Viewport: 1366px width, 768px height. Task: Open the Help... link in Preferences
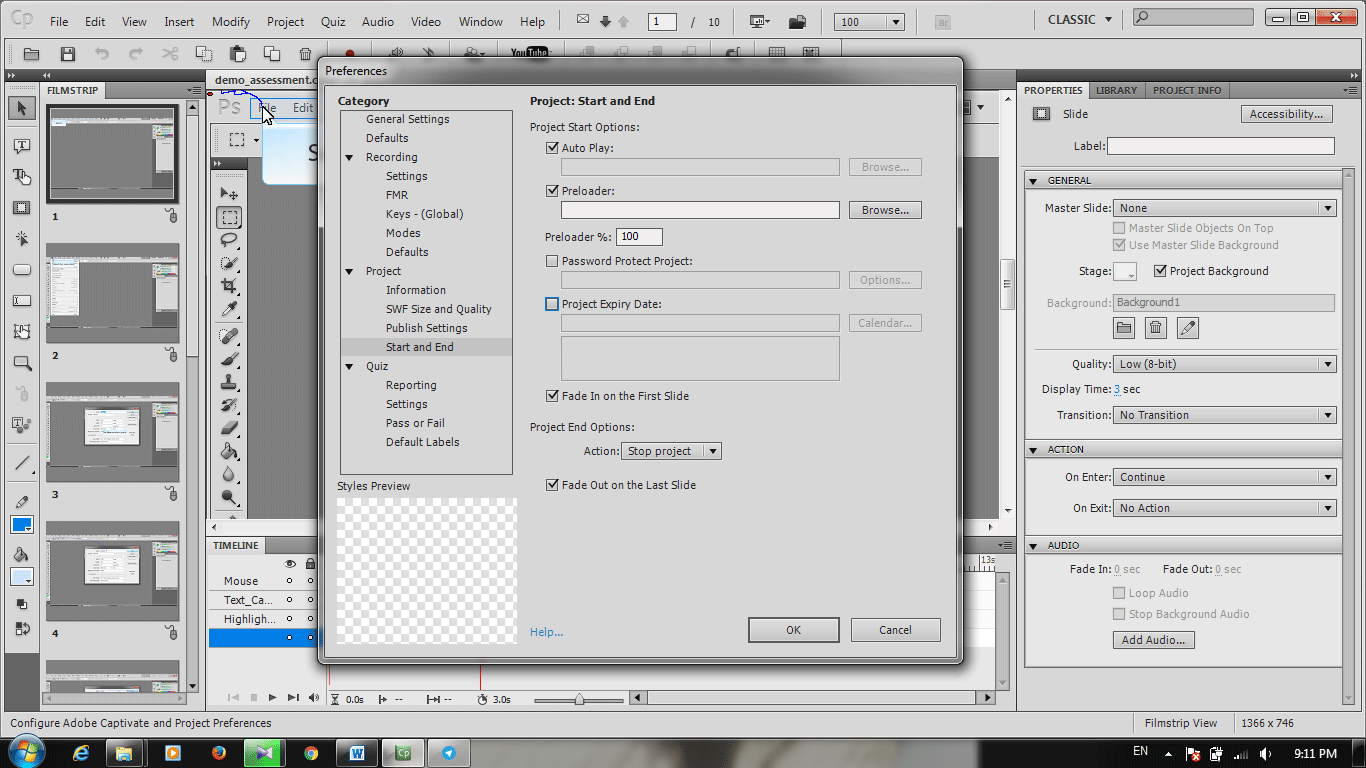pyautogui.click(x=546, y=632)
